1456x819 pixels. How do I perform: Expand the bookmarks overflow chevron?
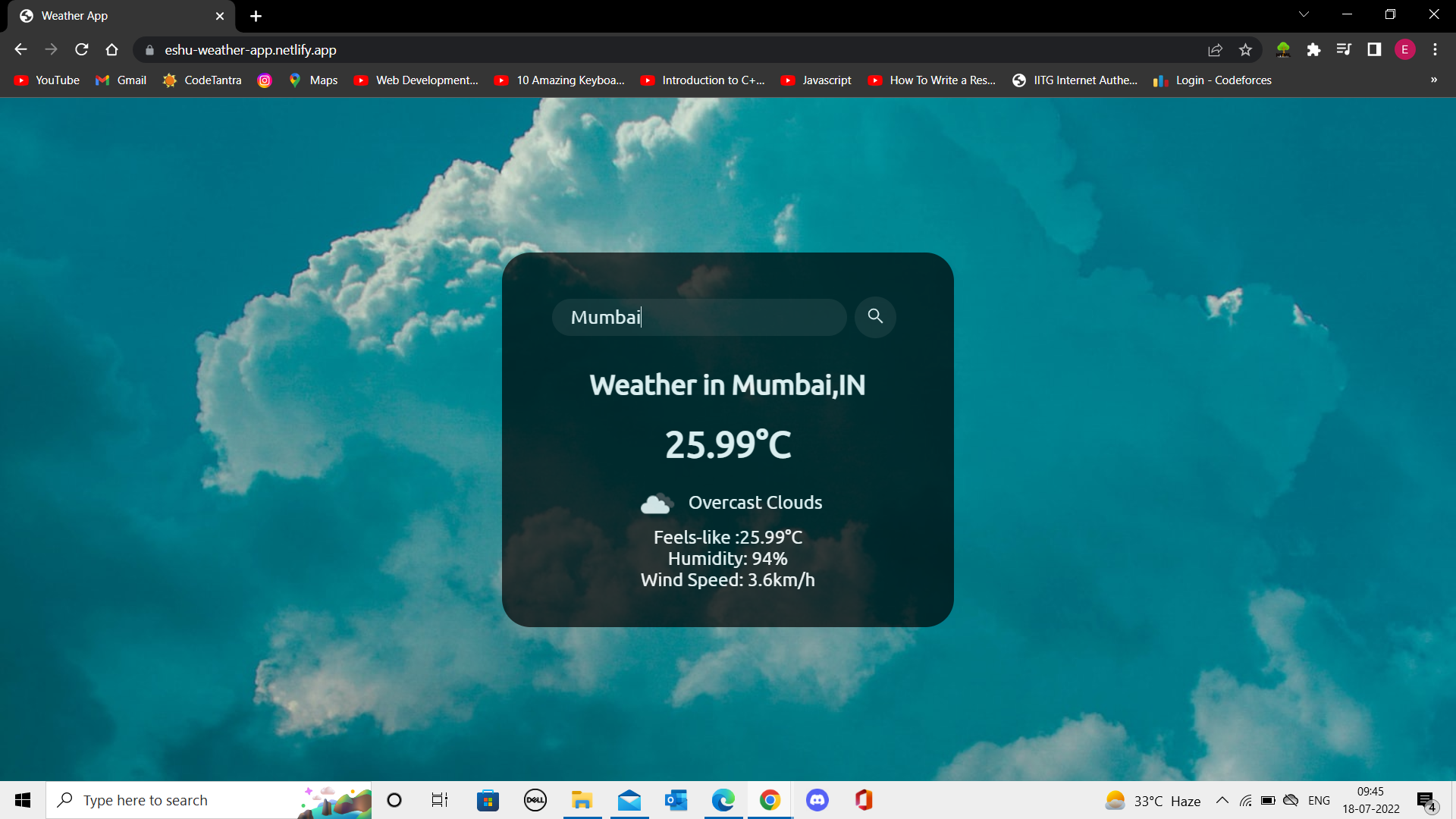pyautogui.click(x=1433, y=80)
